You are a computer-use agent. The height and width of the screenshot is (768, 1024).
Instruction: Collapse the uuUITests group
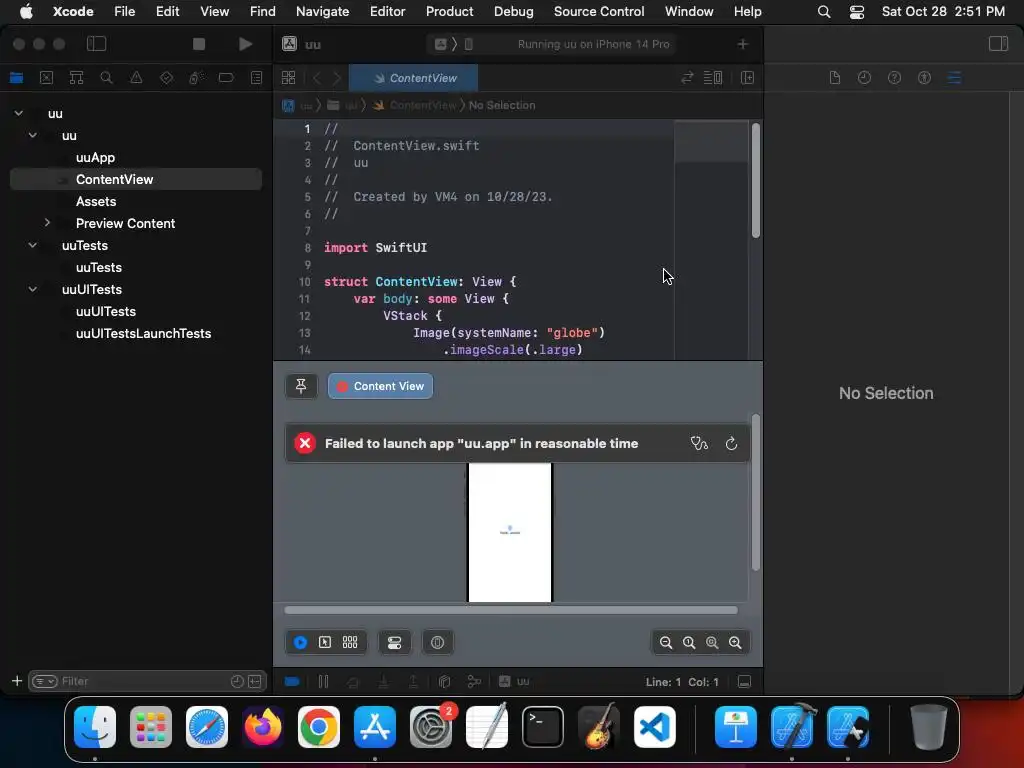click(x=33, y=289)
